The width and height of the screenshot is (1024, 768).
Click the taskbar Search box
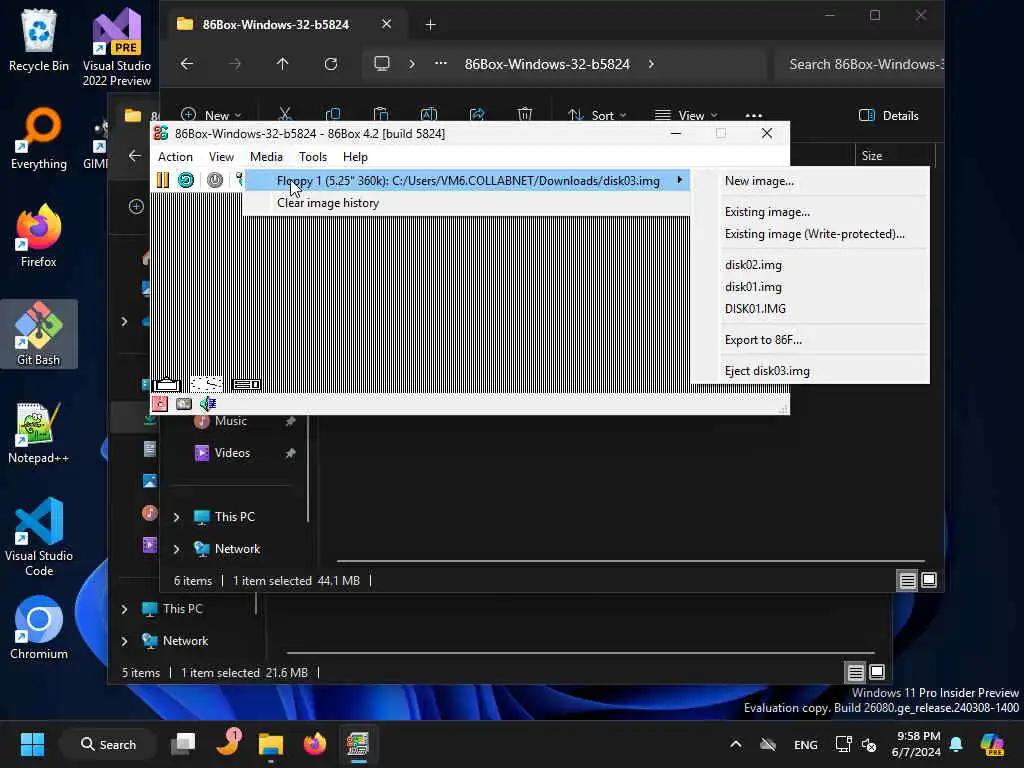click(108, 744)
